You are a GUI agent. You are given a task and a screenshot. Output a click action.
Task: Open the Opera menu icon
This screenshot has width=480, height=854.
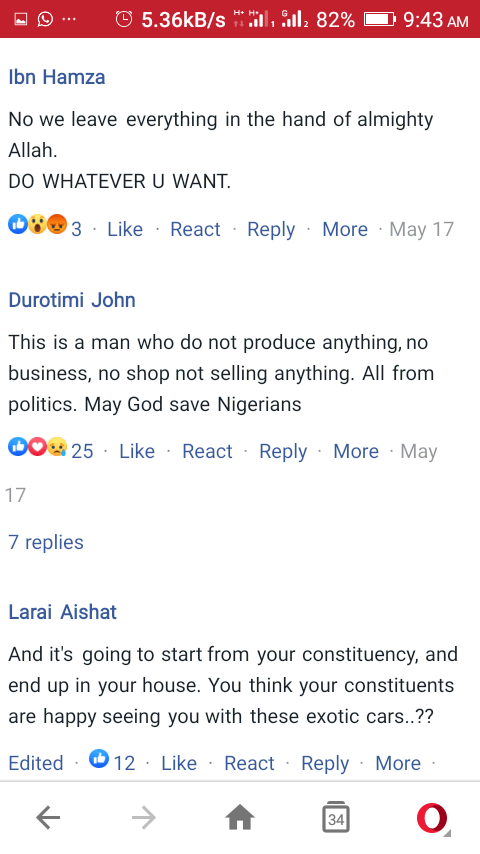[432, 818]
